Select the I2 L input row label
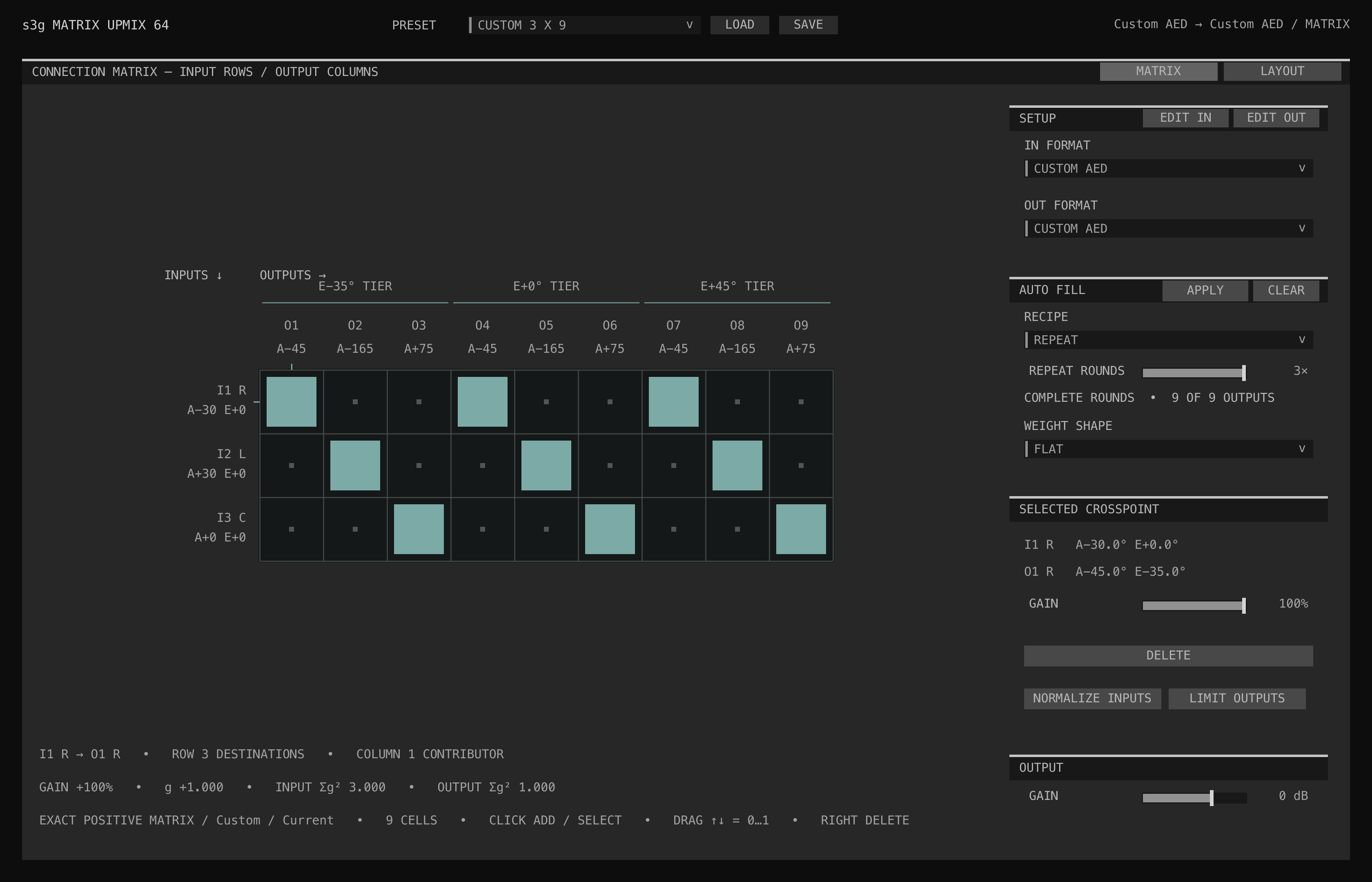This screenshot has width=1372, height=882. pyautogui.click(x=217, y=463)
